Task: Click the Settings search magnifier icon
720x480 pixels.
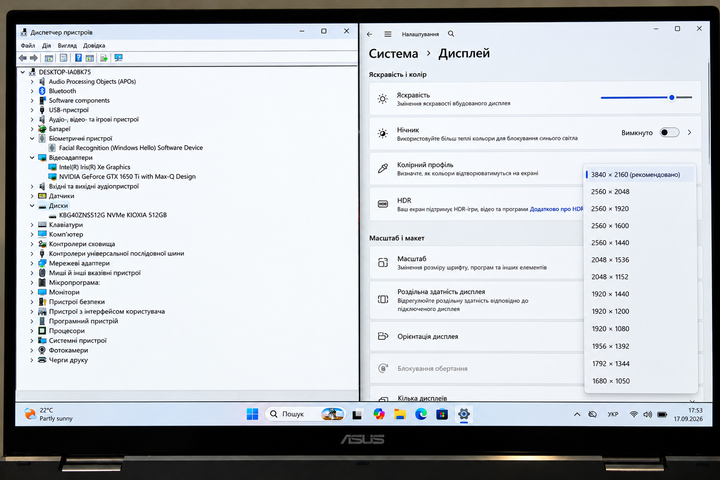Action: (451, 34)
